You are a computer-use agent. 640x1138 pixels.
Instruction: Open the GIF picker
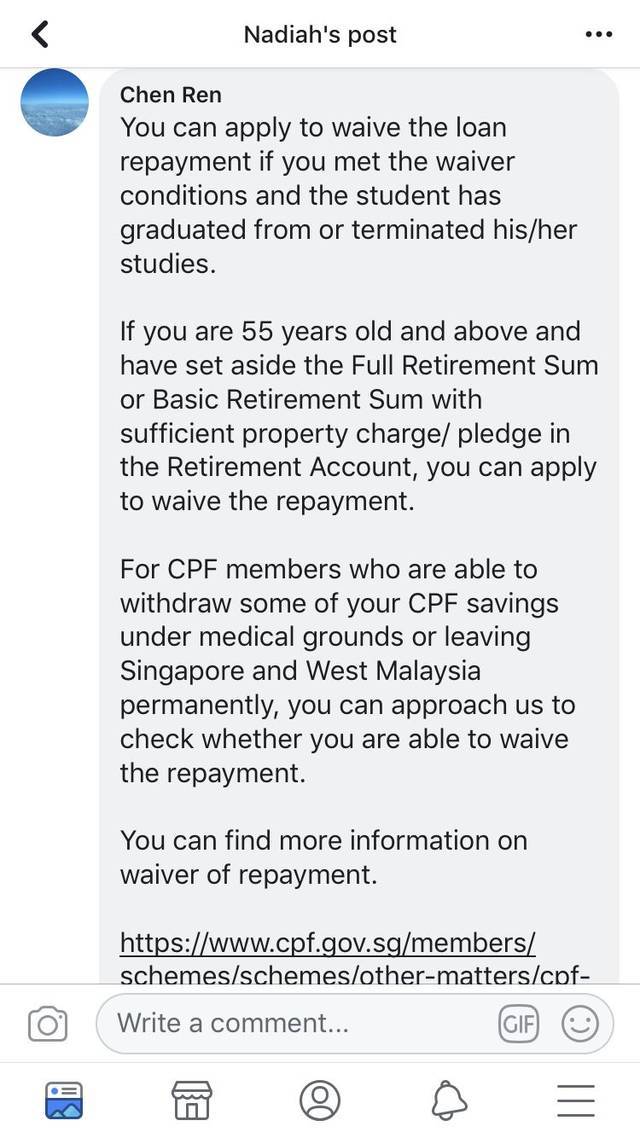pos(517,1024)
